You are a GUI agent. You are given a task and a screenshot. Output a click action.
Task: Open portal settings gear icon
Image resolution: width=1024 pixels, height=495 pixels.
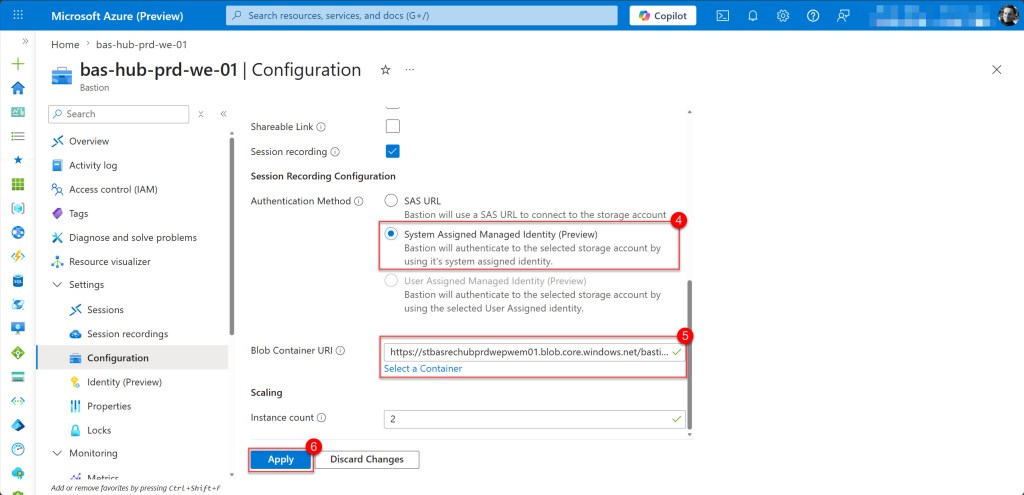click(x=783, y=16)
